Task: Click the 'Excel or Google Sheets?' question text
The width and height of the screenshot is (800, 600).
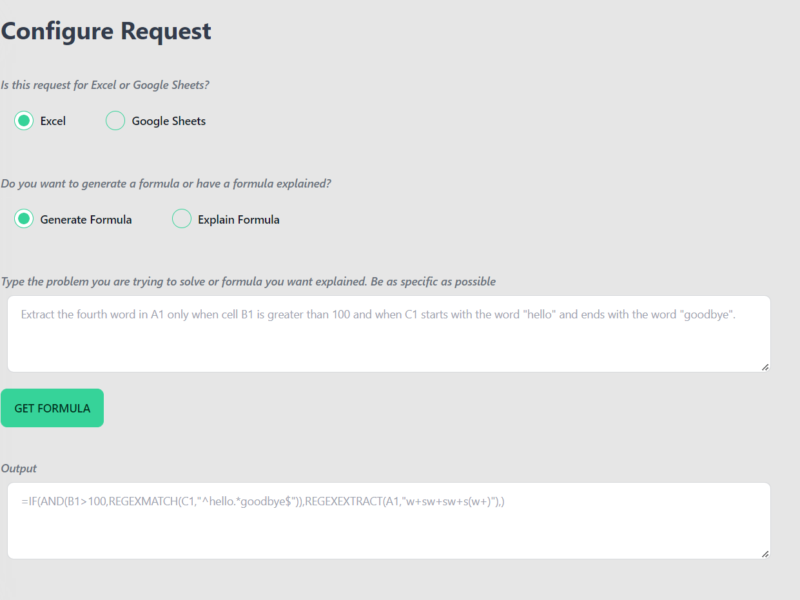Action: tap(105, 85)
